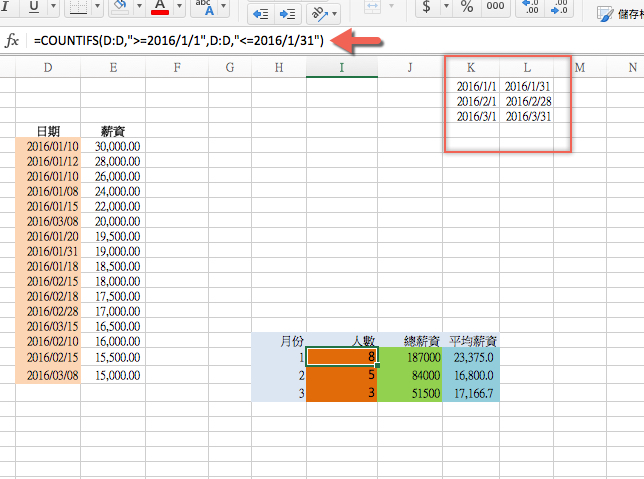This screenshot has height=479, width=644.
Task: Select total salary cell 187000
Action: click(x=410, y=357)
